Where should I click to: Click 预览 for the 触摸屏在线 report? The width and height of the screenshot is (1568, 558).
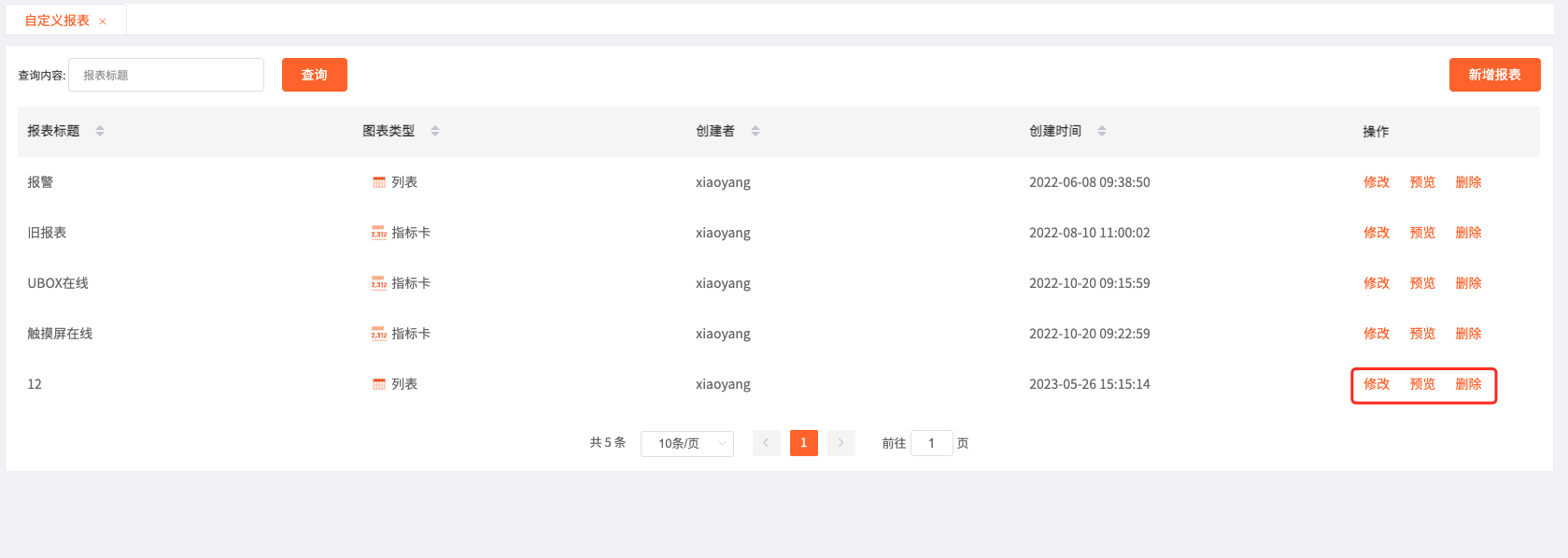(1422, 334)
